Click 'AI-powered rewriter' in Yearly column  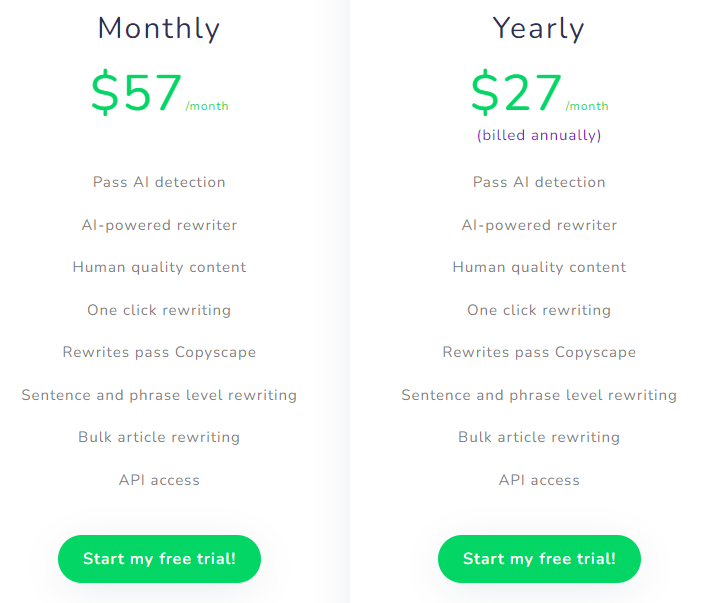click(x=539, y=225)
